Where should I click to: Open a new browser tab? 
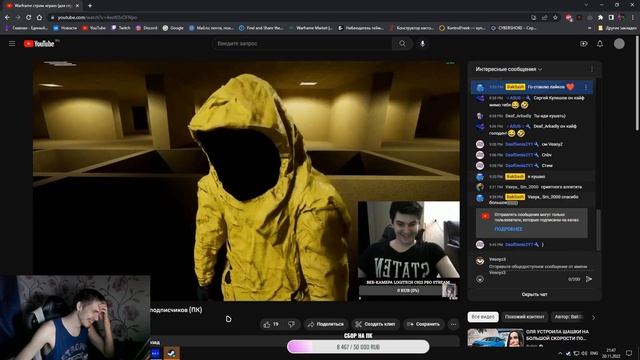pos(90,6)
